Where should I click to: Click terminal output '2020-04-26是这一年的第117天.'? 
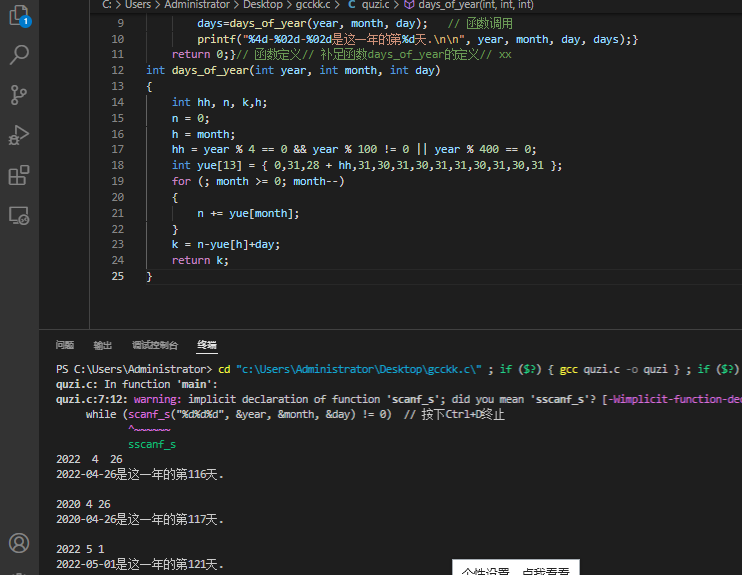(140, 519)
